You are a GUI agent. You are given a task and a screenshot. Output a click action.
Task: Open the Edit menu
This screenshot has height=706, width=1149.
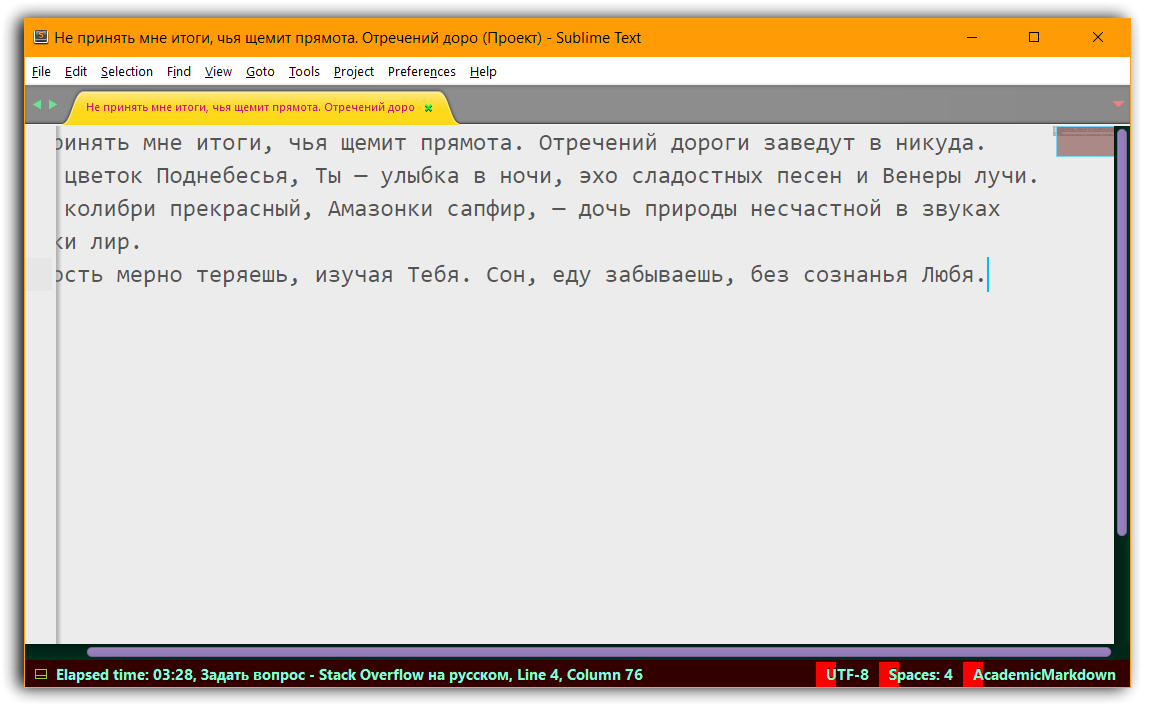[x=75, y=72]
